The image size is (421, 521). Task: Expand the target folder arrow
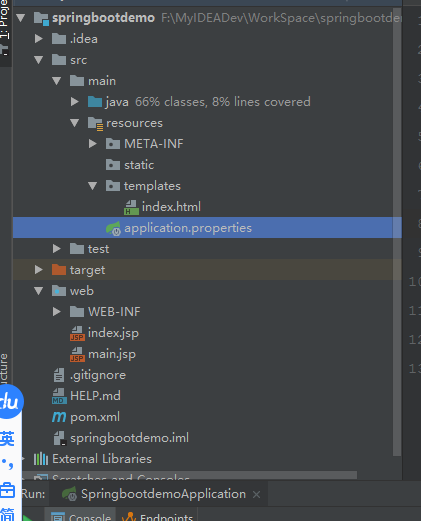point(39,270)
